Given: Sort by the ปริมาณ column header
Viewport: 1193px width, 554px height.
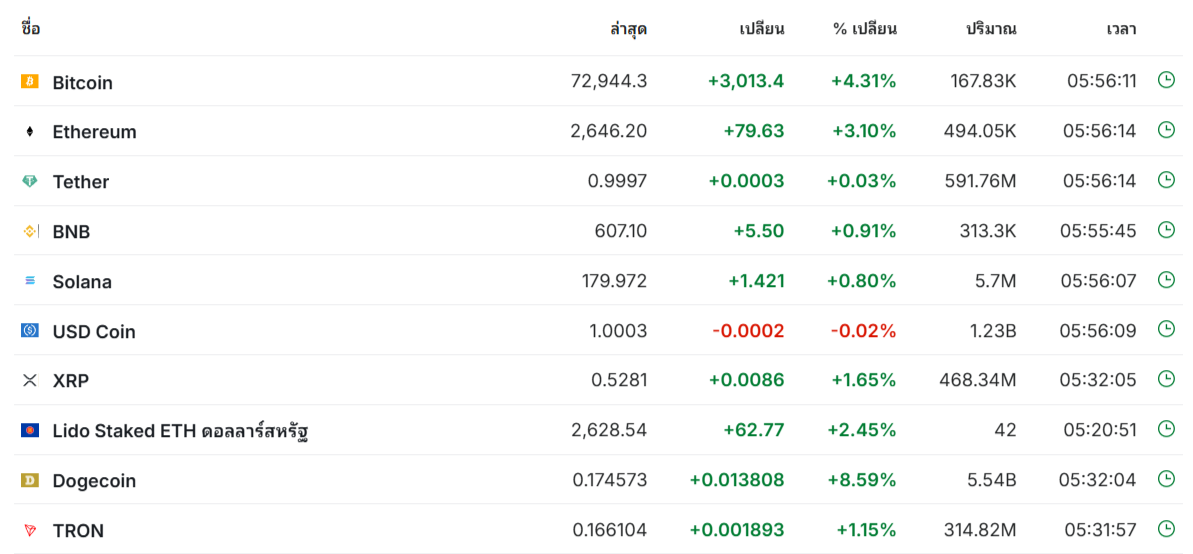Looking at the screenshot, I should click(x=991, y=29).
